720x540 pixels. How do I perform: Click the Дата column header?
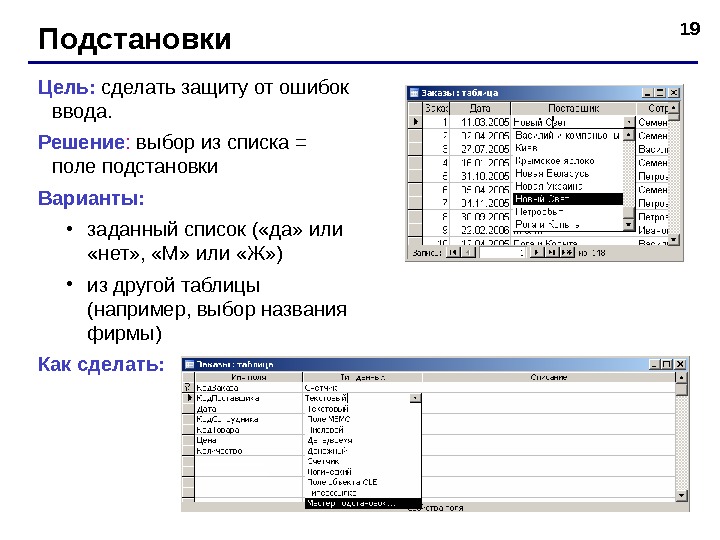point(480,108)
